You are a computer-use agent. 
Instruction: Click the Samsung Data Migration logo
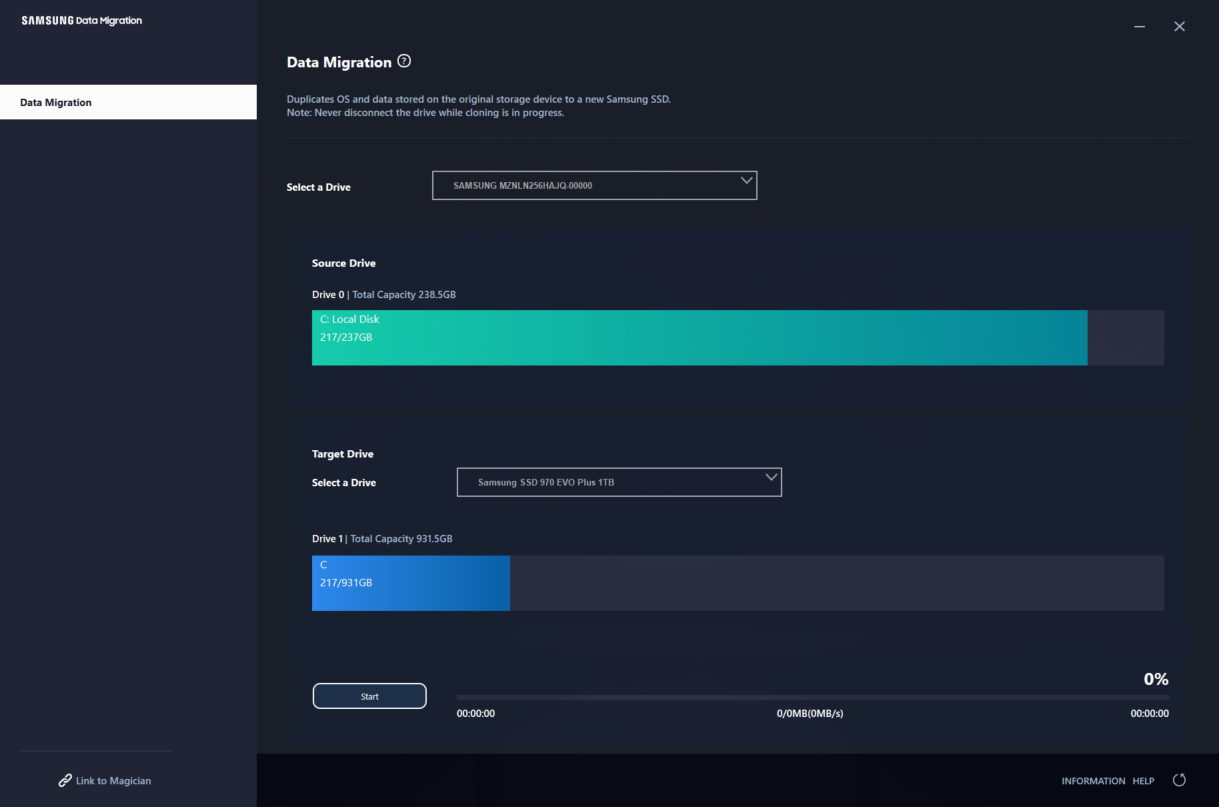click(82, 21)
